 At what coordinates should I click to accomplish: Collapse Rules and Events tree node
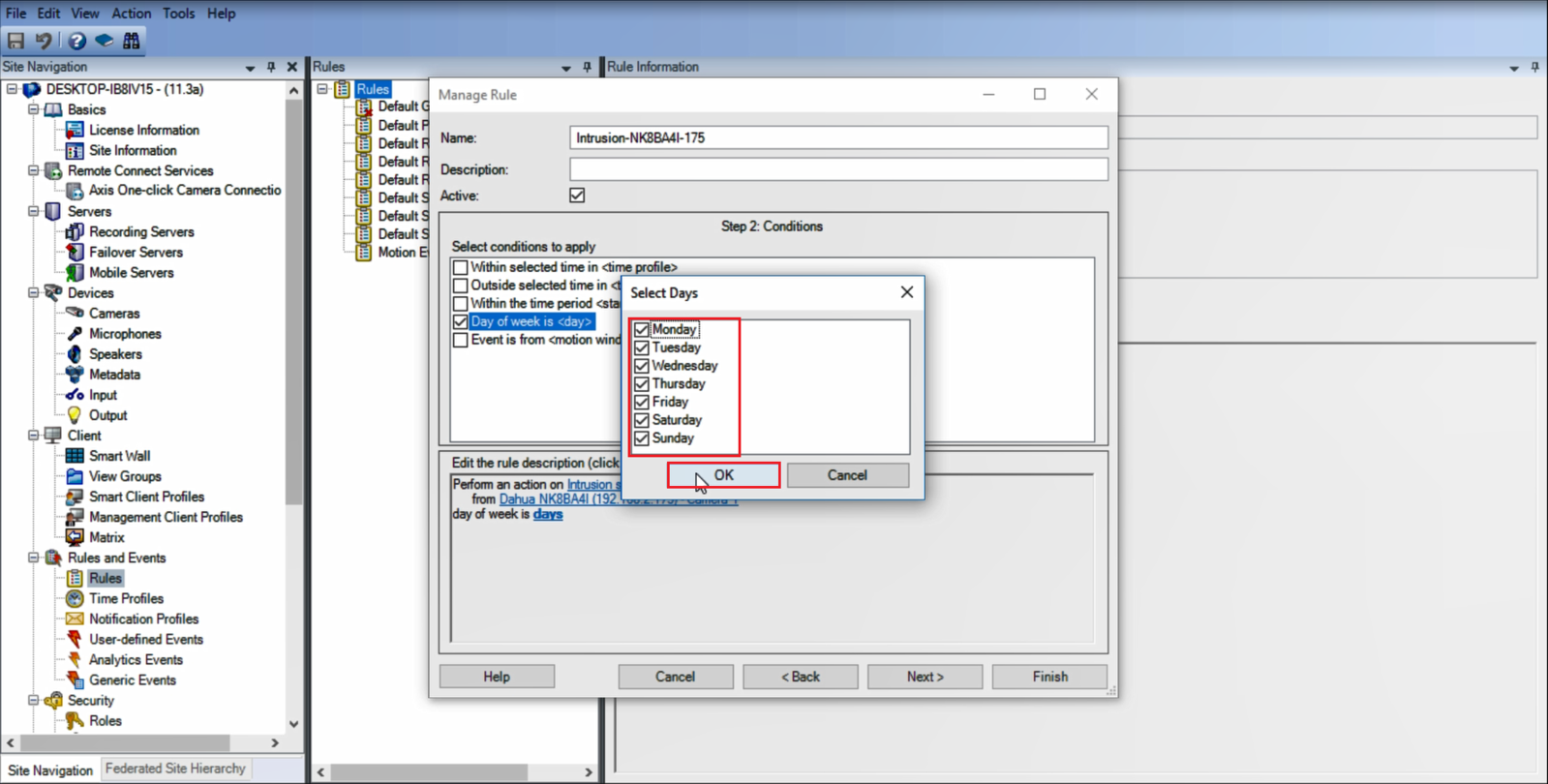point(33,558)
